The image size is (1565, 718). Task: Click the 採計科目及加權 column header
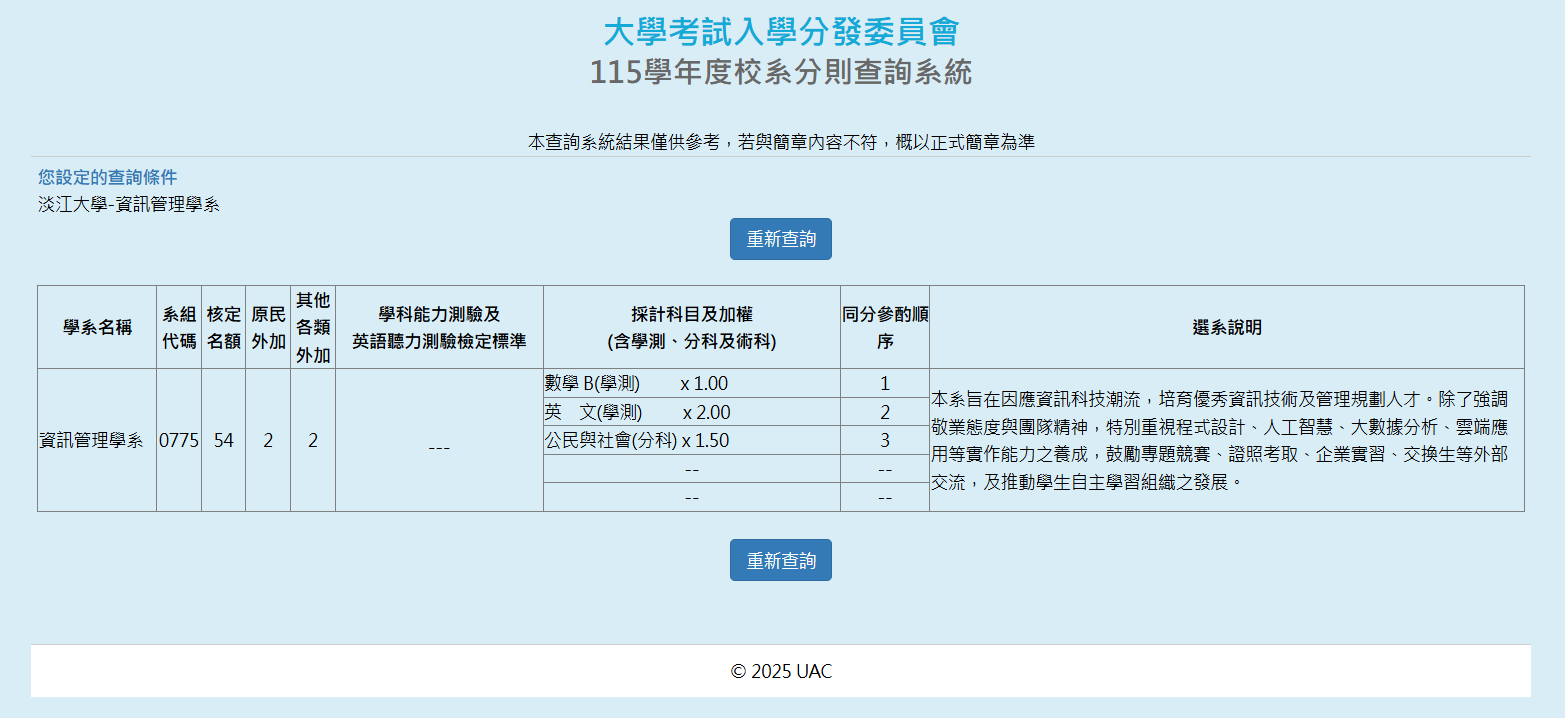coord(691,327)
